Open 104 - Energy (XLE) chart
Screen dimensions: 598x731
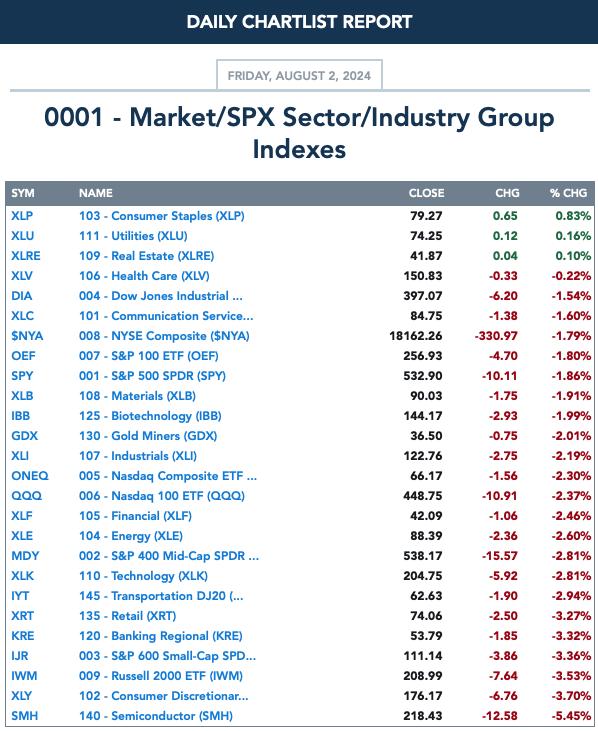[x=131, y=536]
